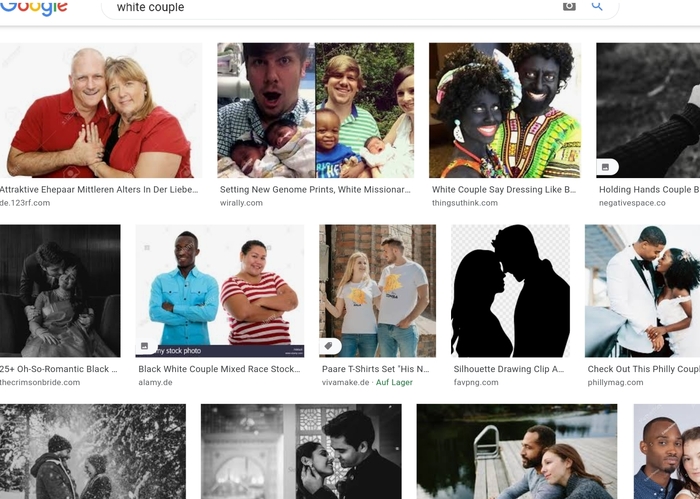This screenshot has width=700, height=499.
Task: Click the 'Black White Couple Mixed Race Stock' title
Action: pyautogui.click(x=219, y=369)
